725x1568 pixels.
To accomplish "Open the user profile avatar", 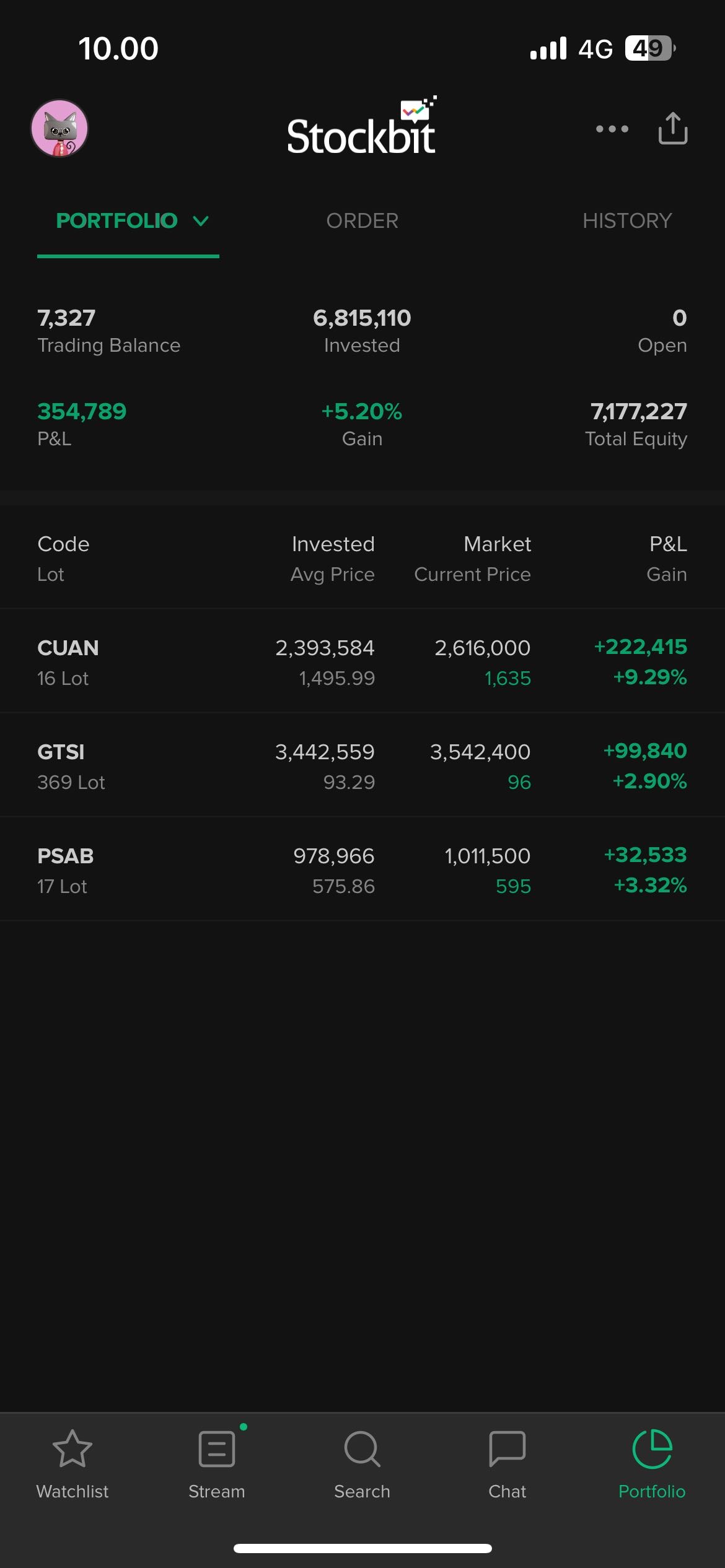I will [x=59, y=129].
